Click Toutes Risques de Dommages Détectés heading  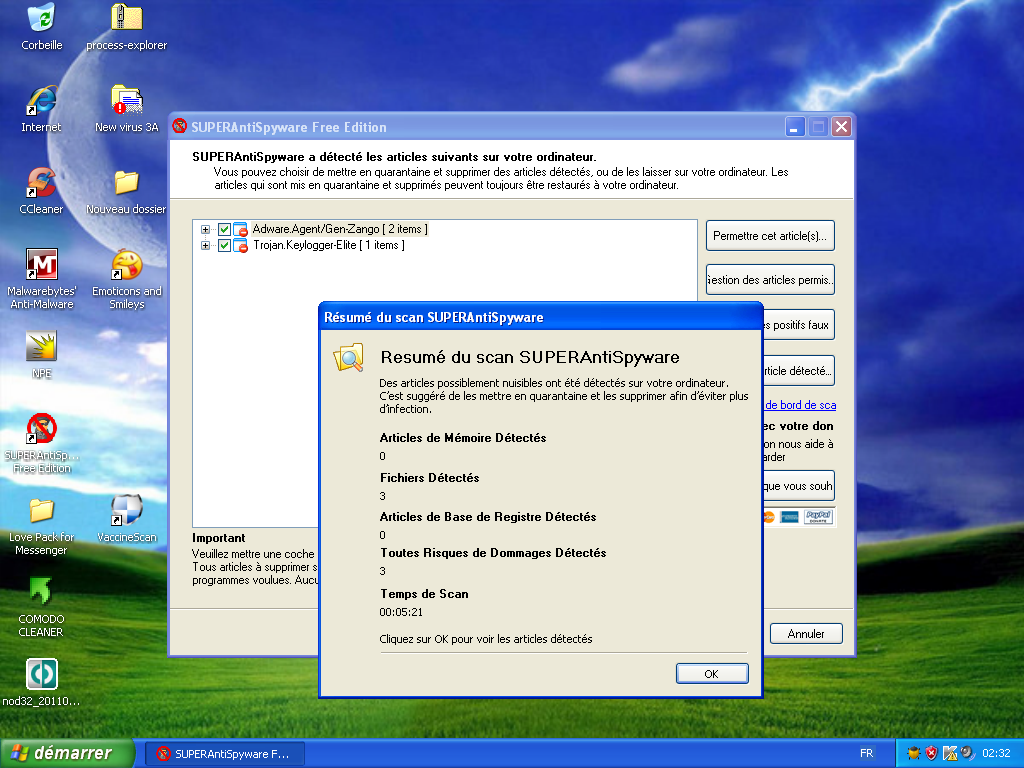click(493, 553)
